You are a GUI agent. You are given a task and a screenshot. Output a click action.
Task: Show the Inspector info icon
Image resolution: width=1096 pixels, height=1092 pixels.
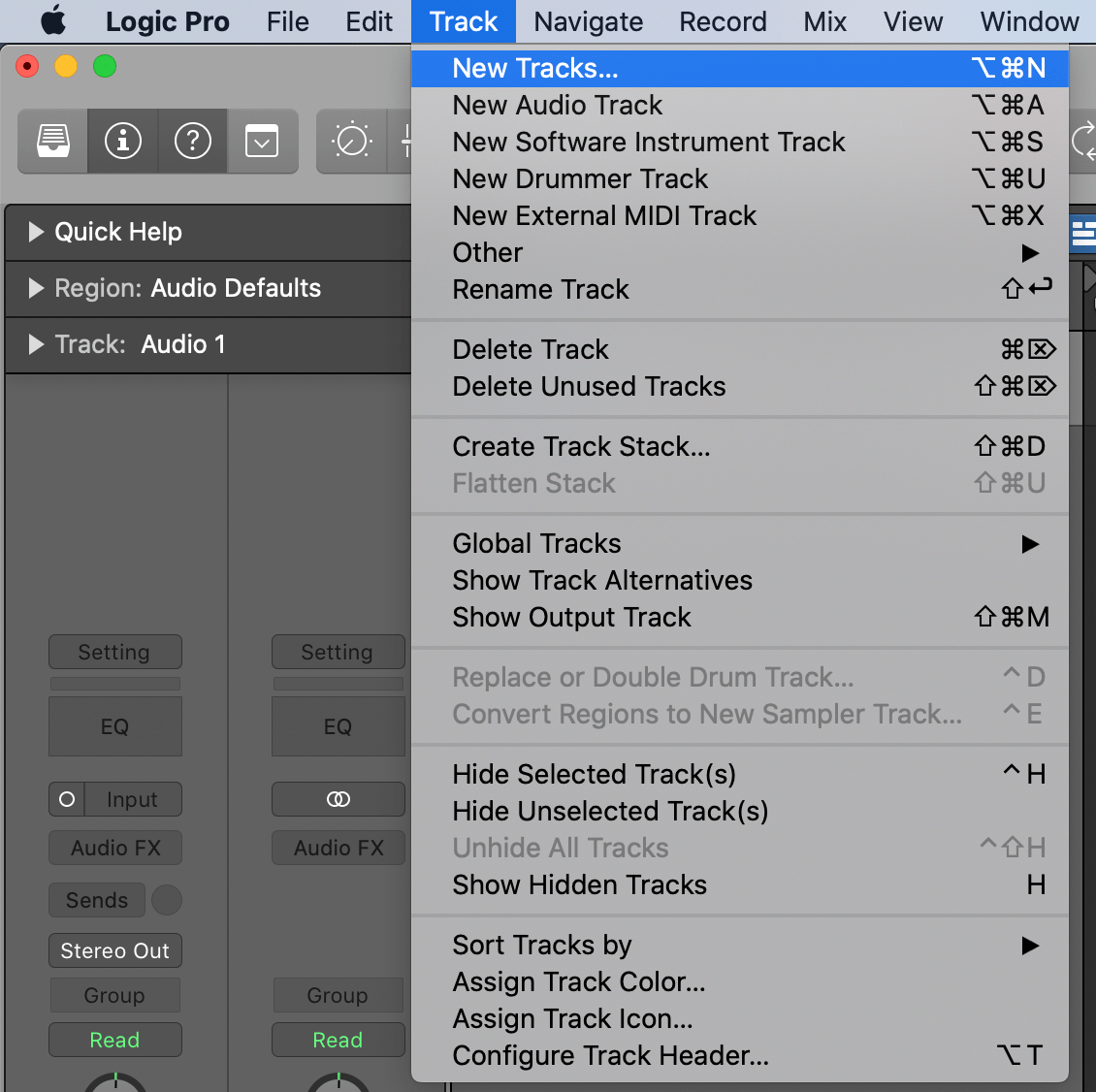point(122,141)
